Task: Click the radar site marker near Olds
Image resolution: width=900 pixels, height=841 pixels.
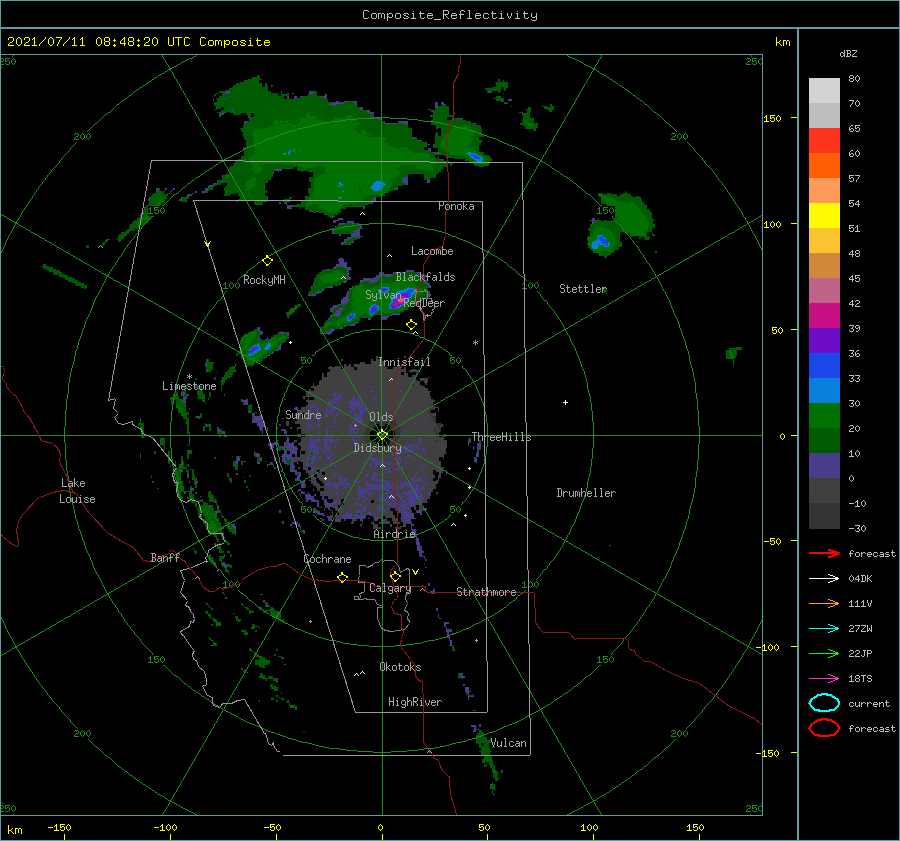Action: 382,435
